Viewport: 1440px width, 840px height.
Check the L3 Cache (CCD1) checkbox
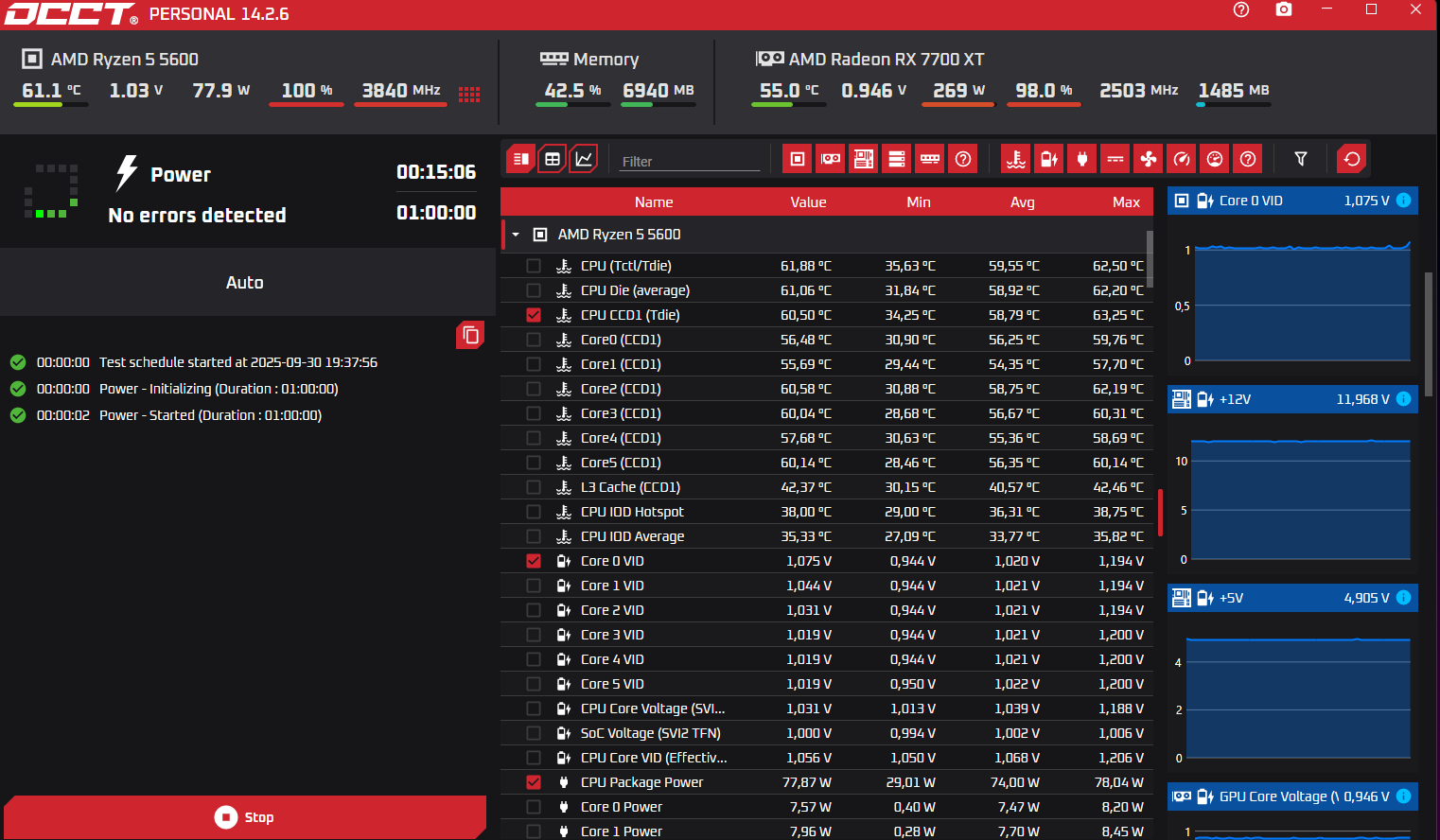click(534, 487)
